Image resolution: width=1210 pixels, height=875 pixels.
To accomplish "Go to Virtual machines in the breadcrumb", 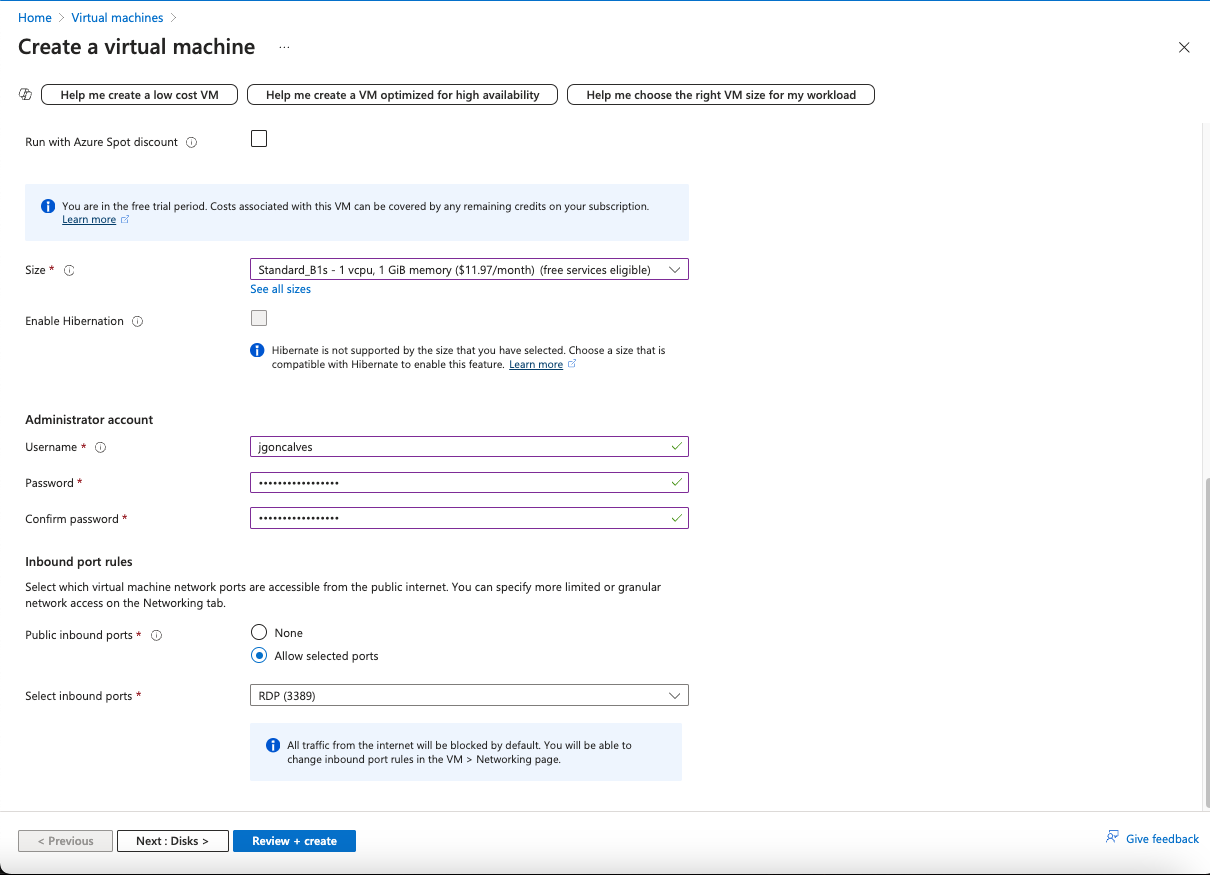I will click(117, 18).
